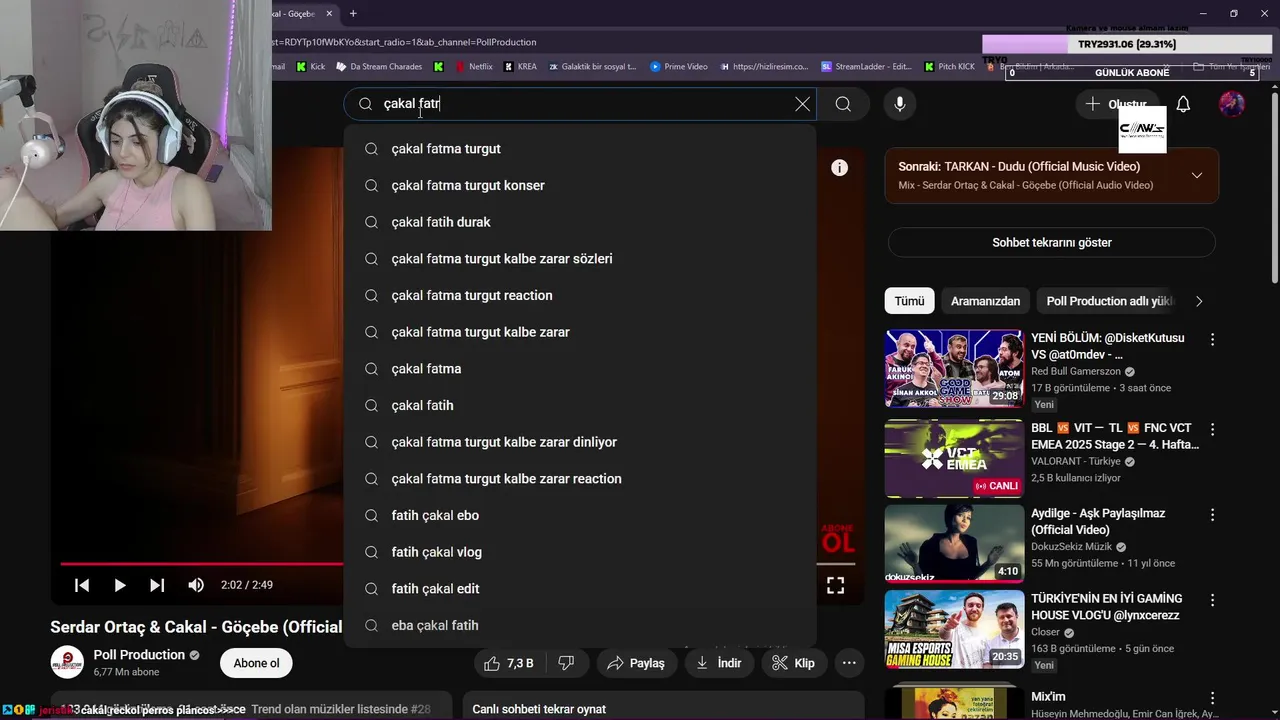1280x720 pixels.
Task: Click the video info card icon
Action: [840, 168]
